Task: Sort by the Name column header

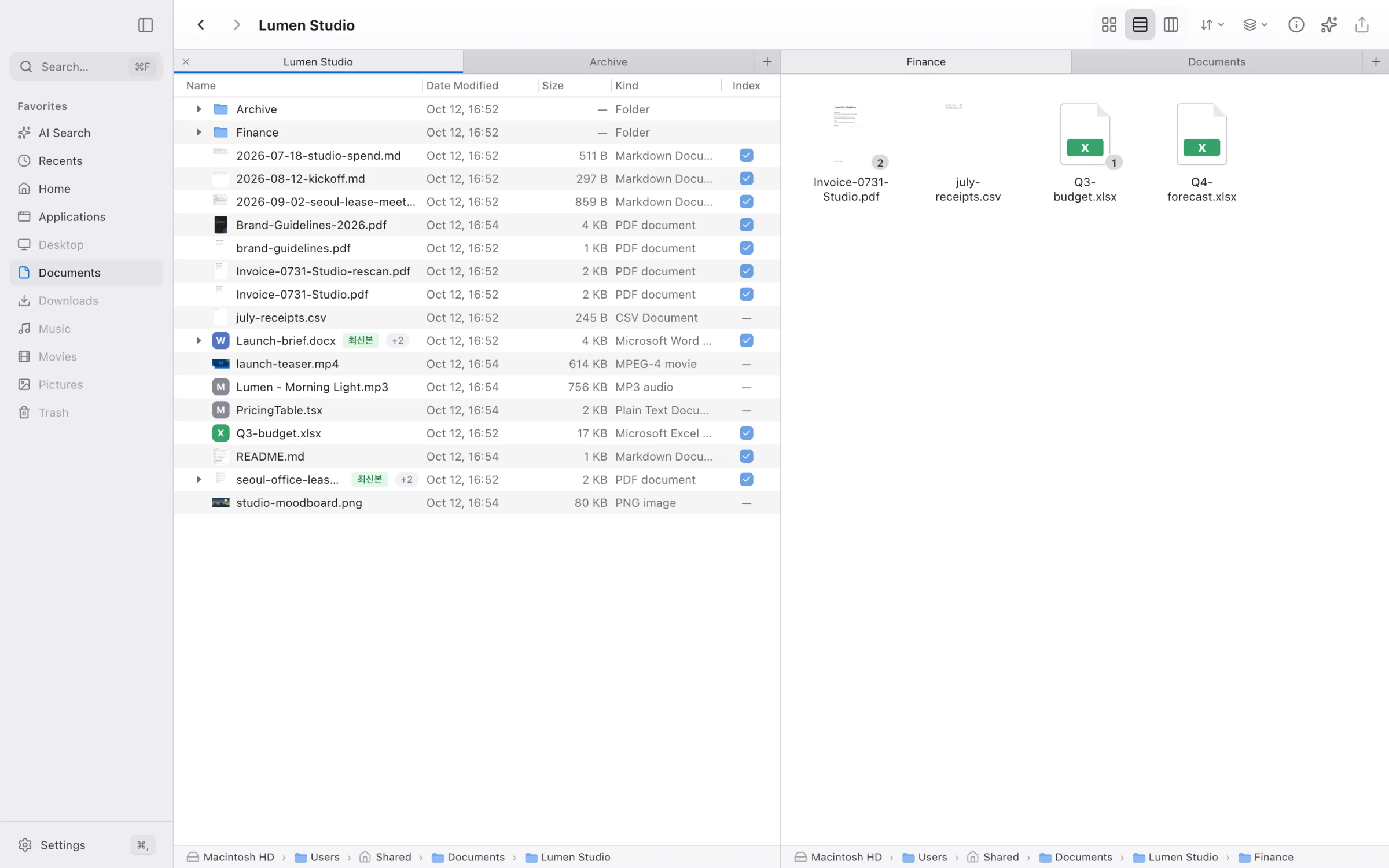Action: [x=201, y=86]
